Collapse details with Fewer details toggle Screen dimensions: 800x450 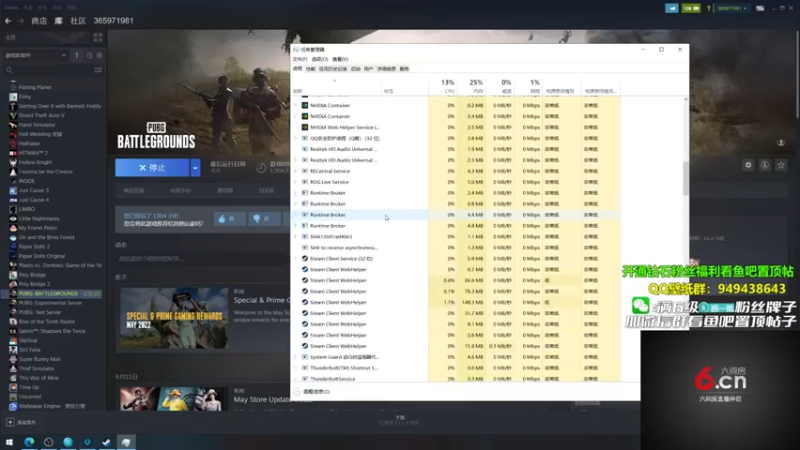click(x=312, y=392)
